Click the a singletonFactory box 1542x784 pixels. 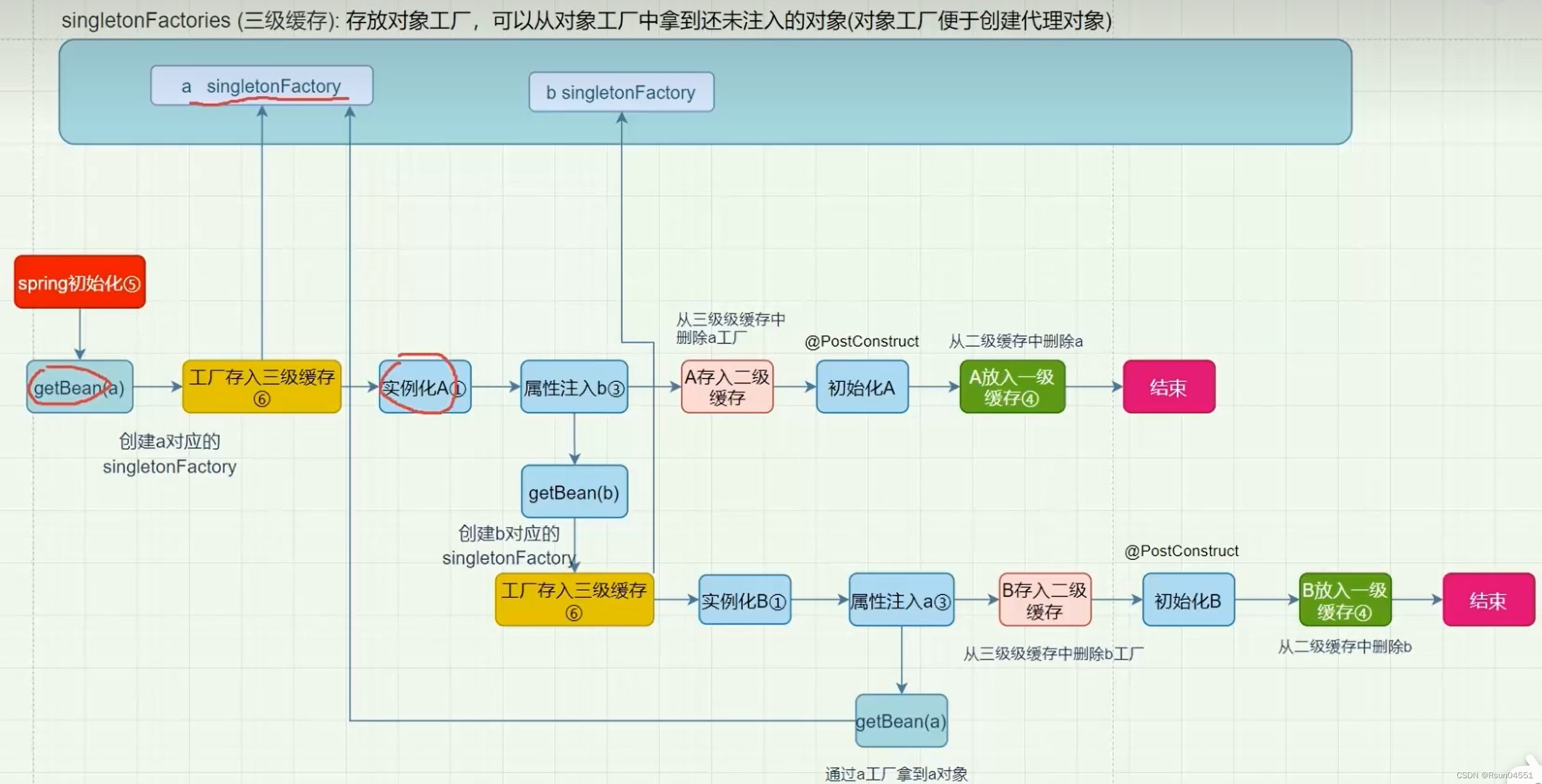[x=262, y=86]
